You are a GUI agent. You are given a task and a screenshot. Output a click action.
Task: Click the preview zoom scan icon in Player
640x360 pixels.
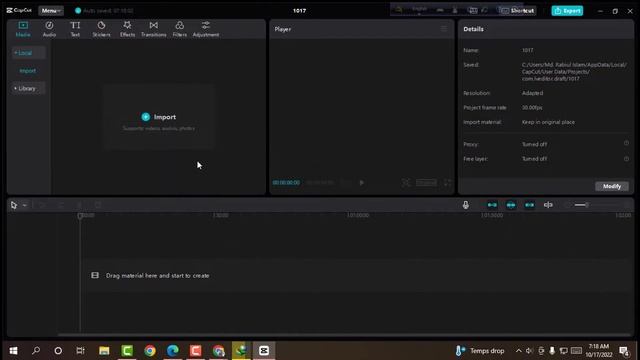[x=406, y=182]
